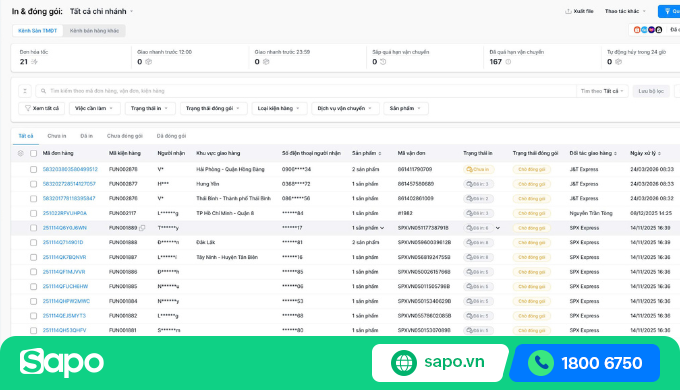The height and width of the screenshot is (390, 680).
Task: Click Chưa in print badge for waybill 861411790709
Action: tap(478, 169)
